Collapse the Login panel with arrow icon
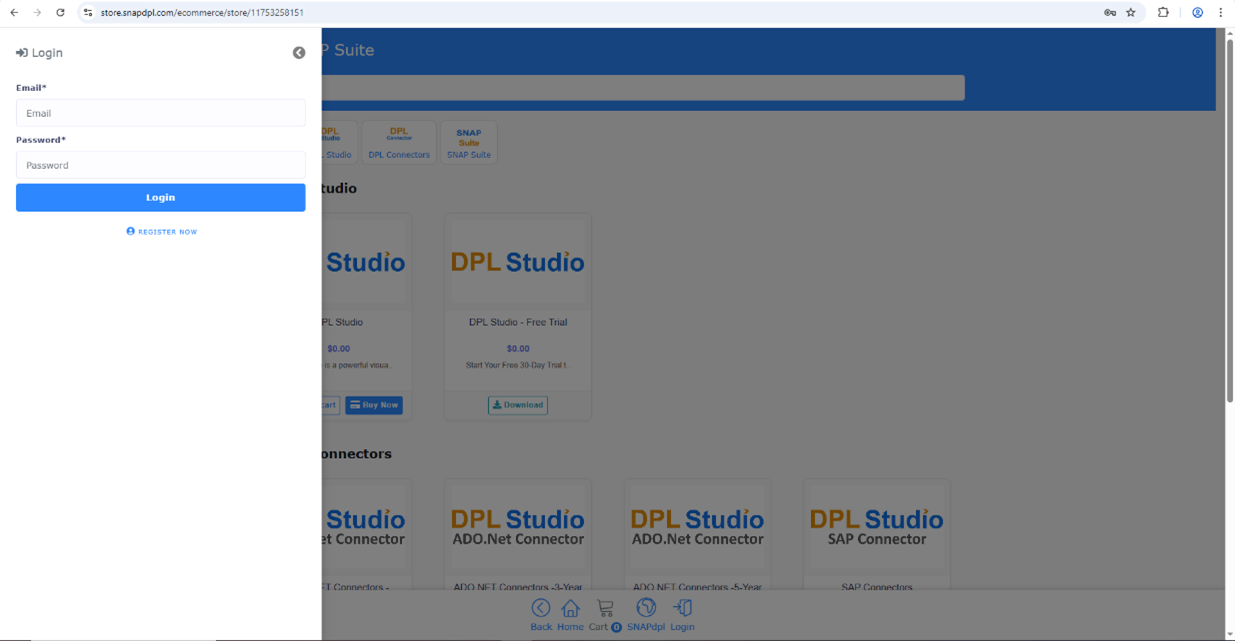The height and width of the screenshot is (641, 1235). click(x=299, y=53)
